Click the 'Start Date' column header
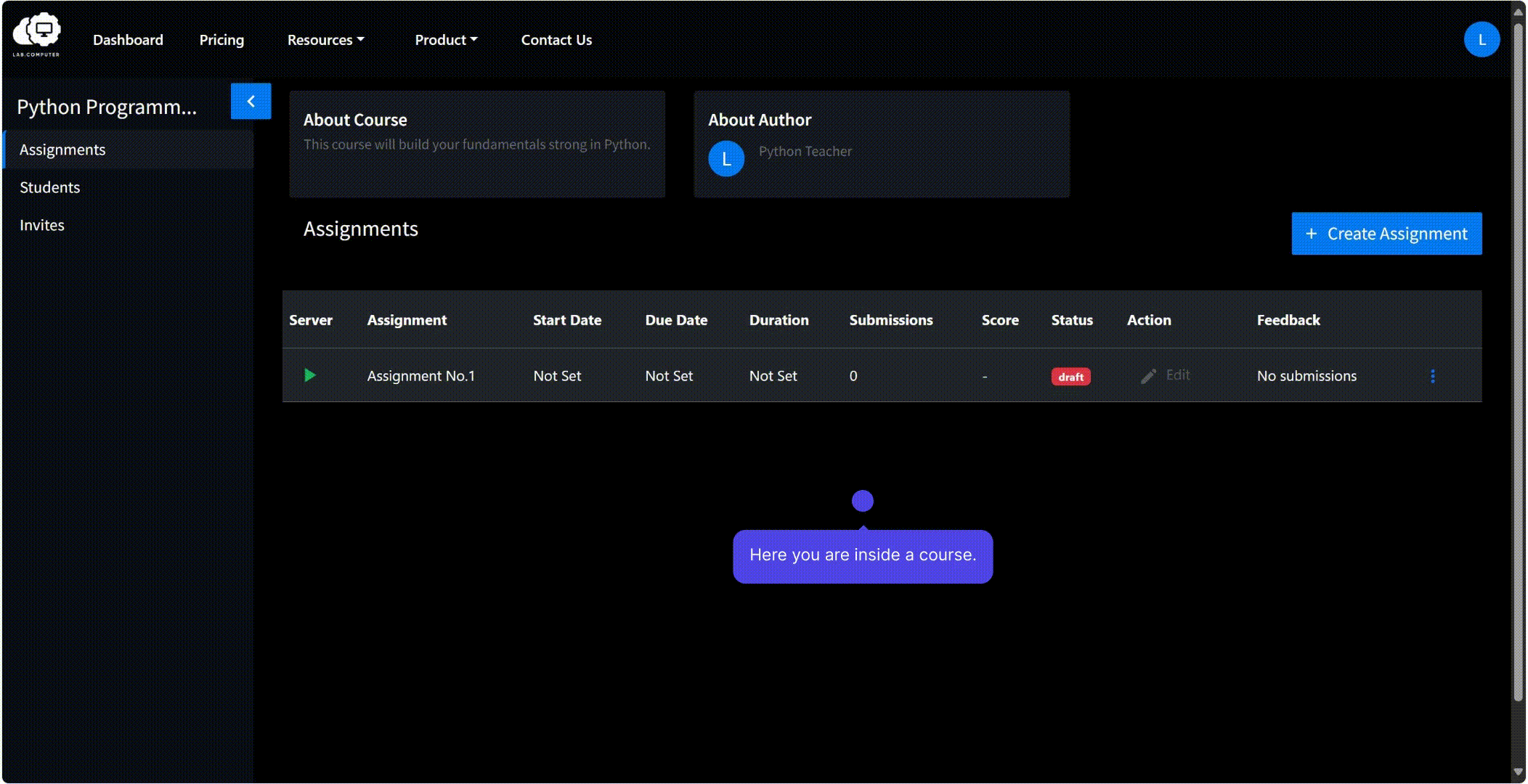The height and width of the screenshot is (784, 1528). (567, 320)
